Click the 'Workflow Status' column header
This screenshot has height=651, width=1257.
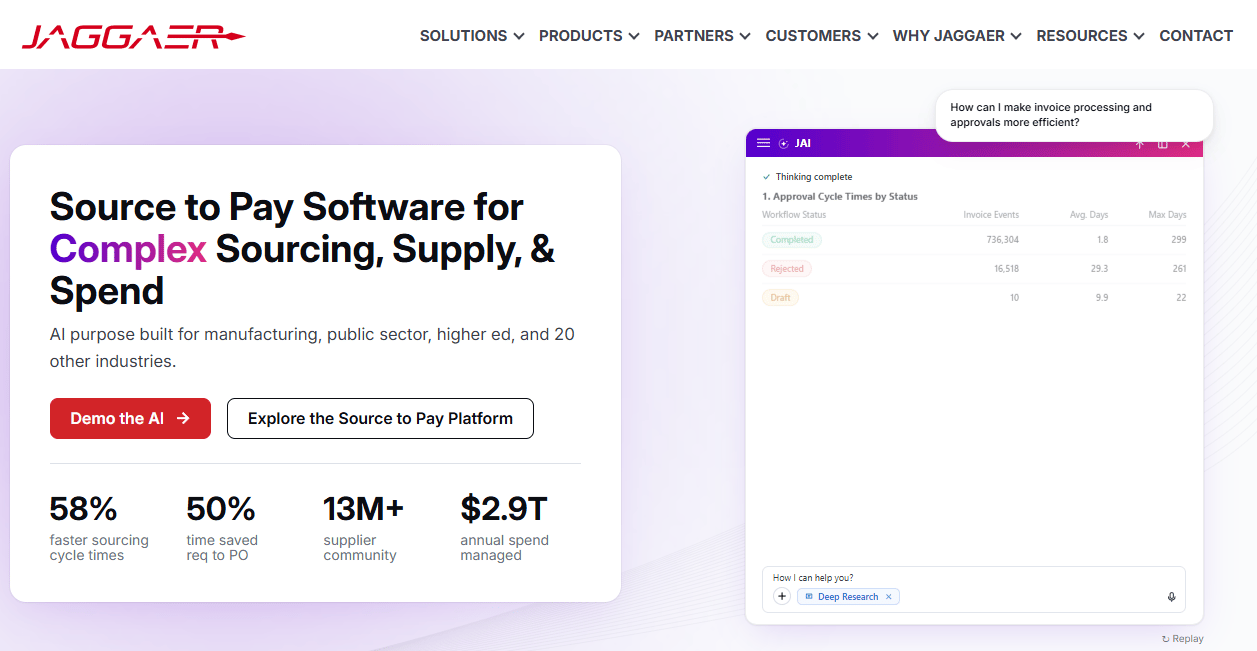(x=794, y=215)
